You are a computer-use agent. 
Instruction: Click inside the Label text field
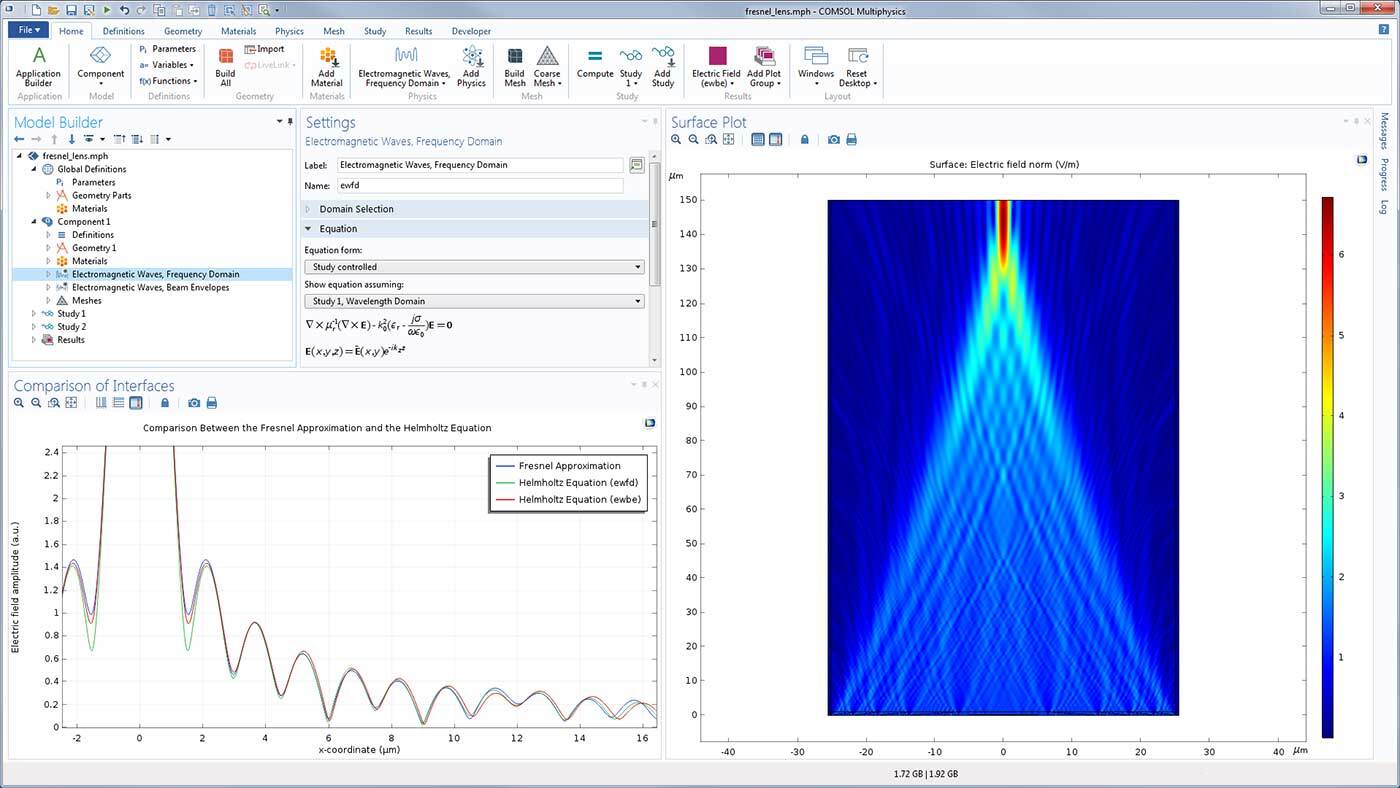point(480,164)
